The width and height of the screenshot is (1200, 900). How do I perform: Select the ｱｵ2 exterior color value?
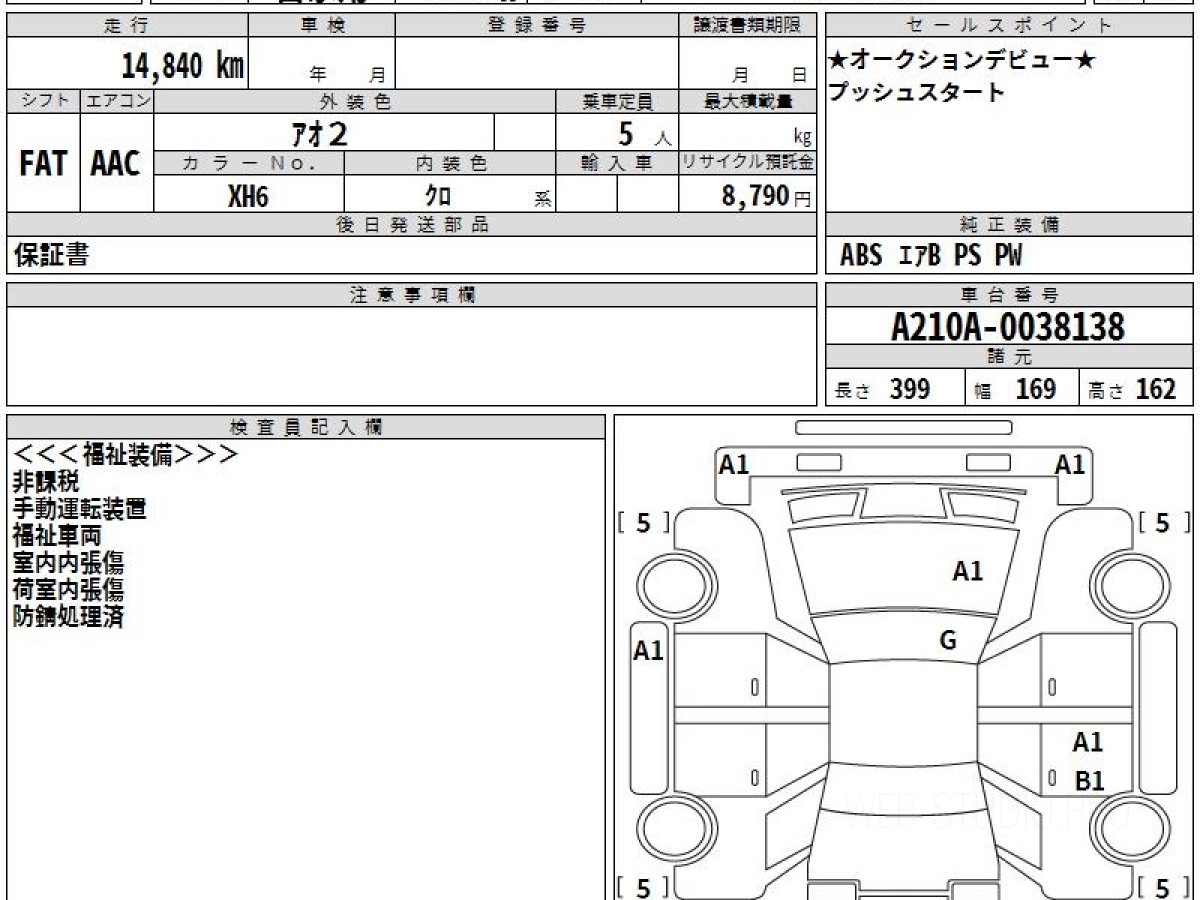pyautogui.click(x=319, y=132)
